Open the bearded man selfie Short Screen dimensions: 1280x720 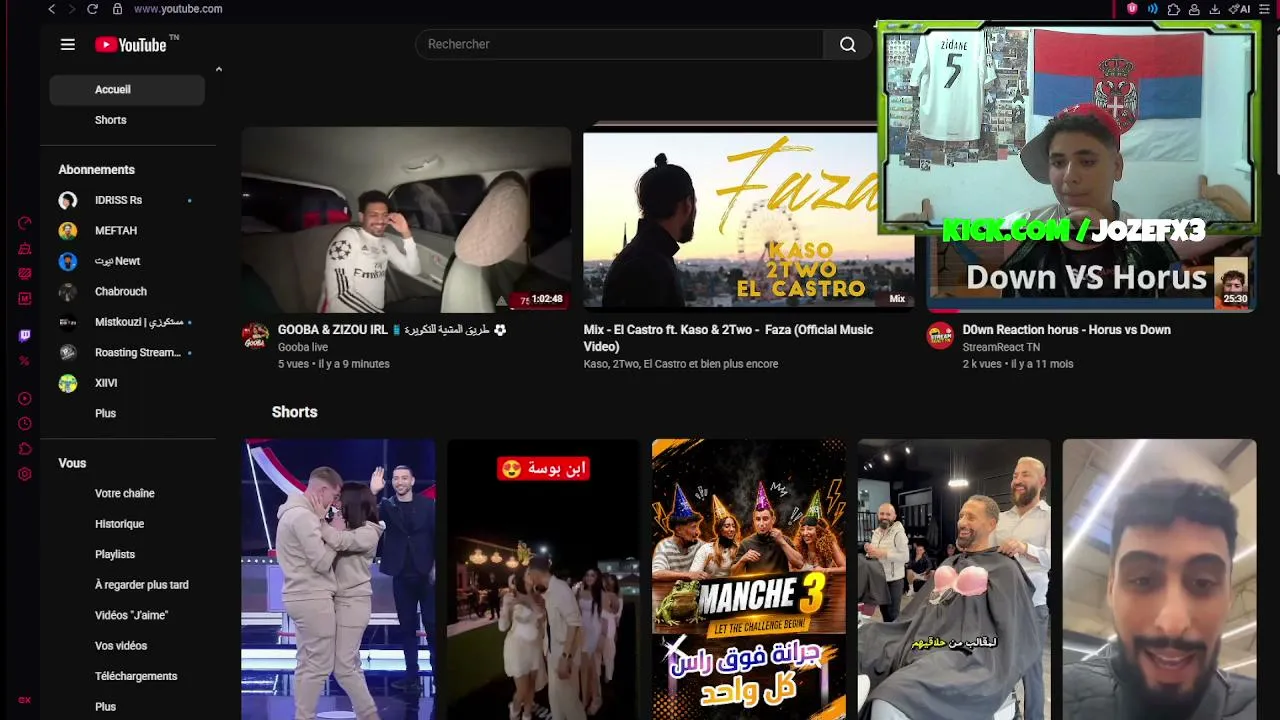click(x=1159, y=579)
